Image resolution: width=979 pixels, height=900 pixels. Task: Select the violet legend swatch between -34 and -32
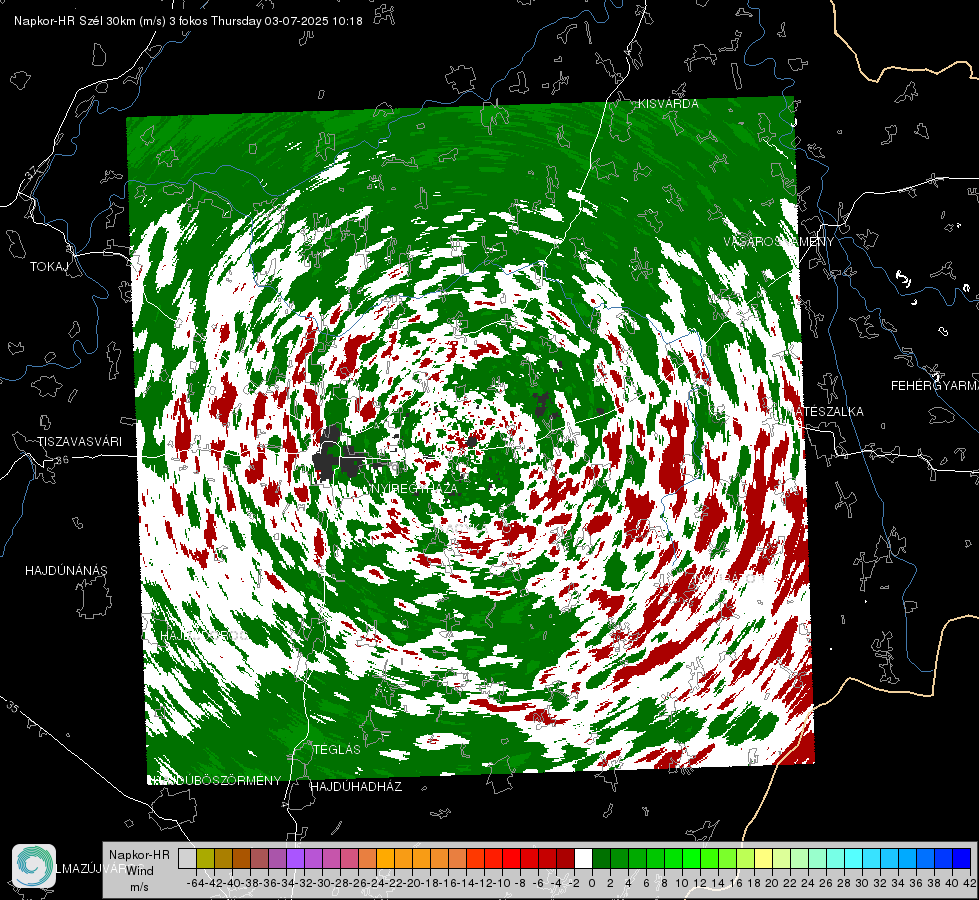295,859
